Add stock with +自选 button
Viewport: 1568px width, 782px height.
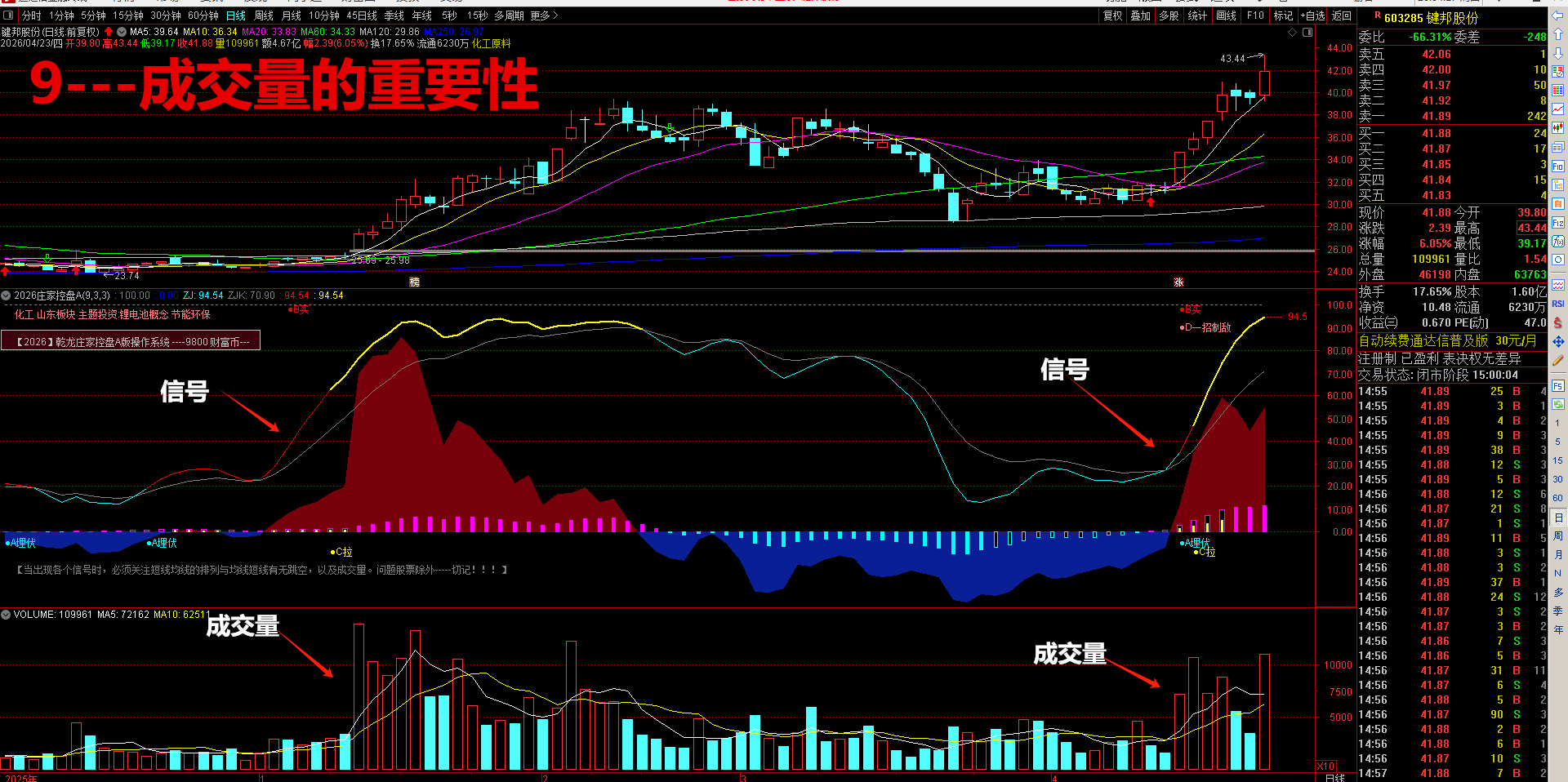click(1312, 16)
